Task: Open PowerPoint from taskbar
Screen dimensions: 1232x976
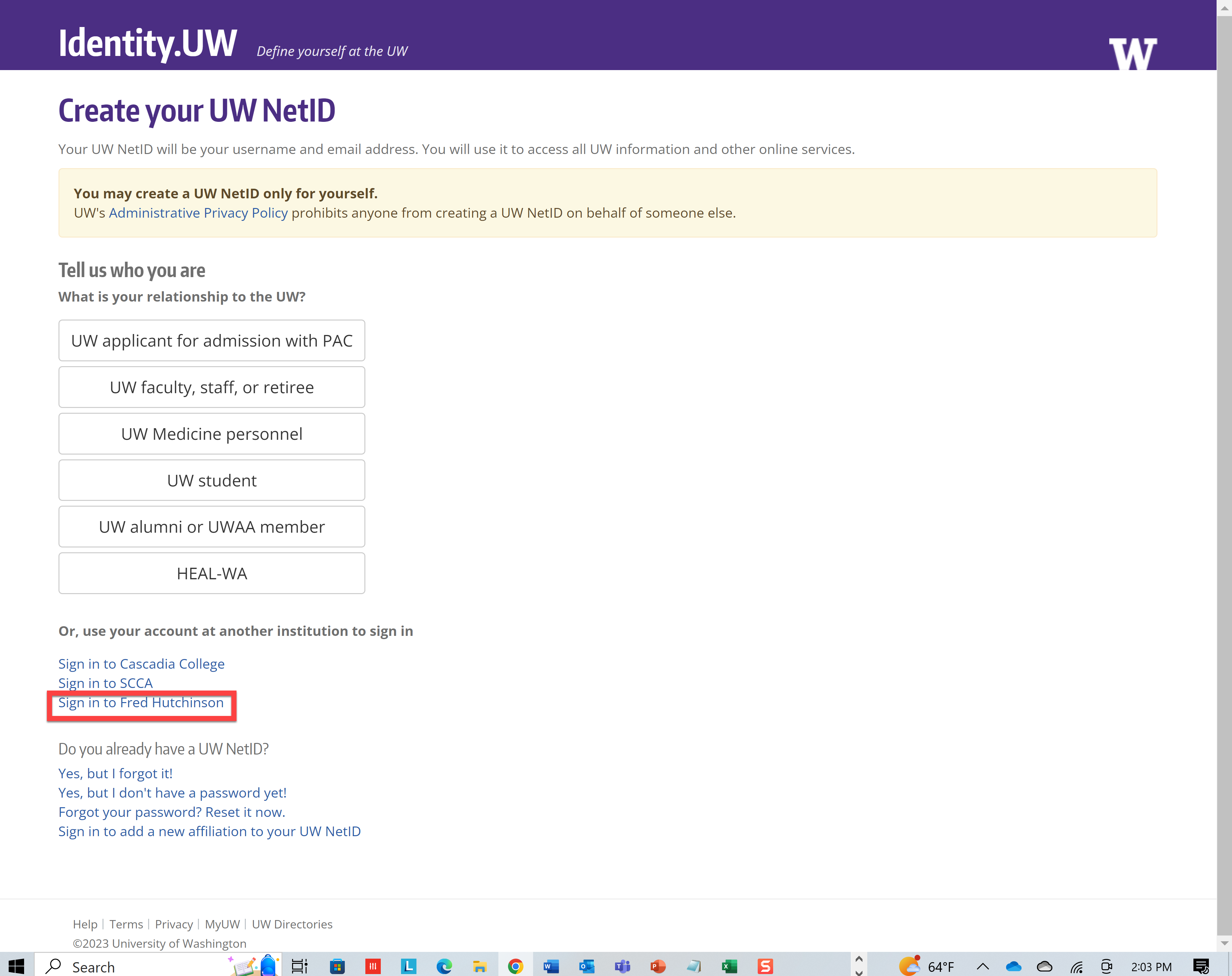Action: tap(658, 966)
